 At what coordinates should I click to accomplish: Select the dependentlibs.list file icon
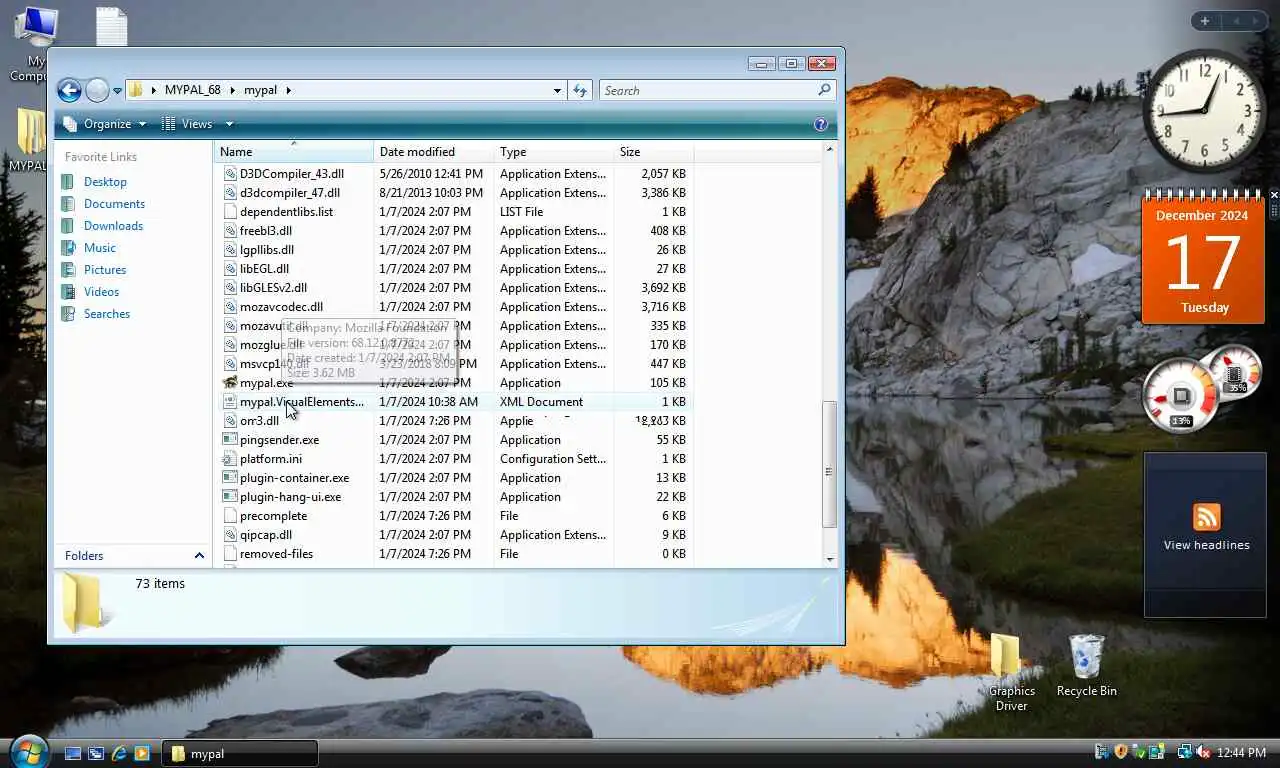230,212
